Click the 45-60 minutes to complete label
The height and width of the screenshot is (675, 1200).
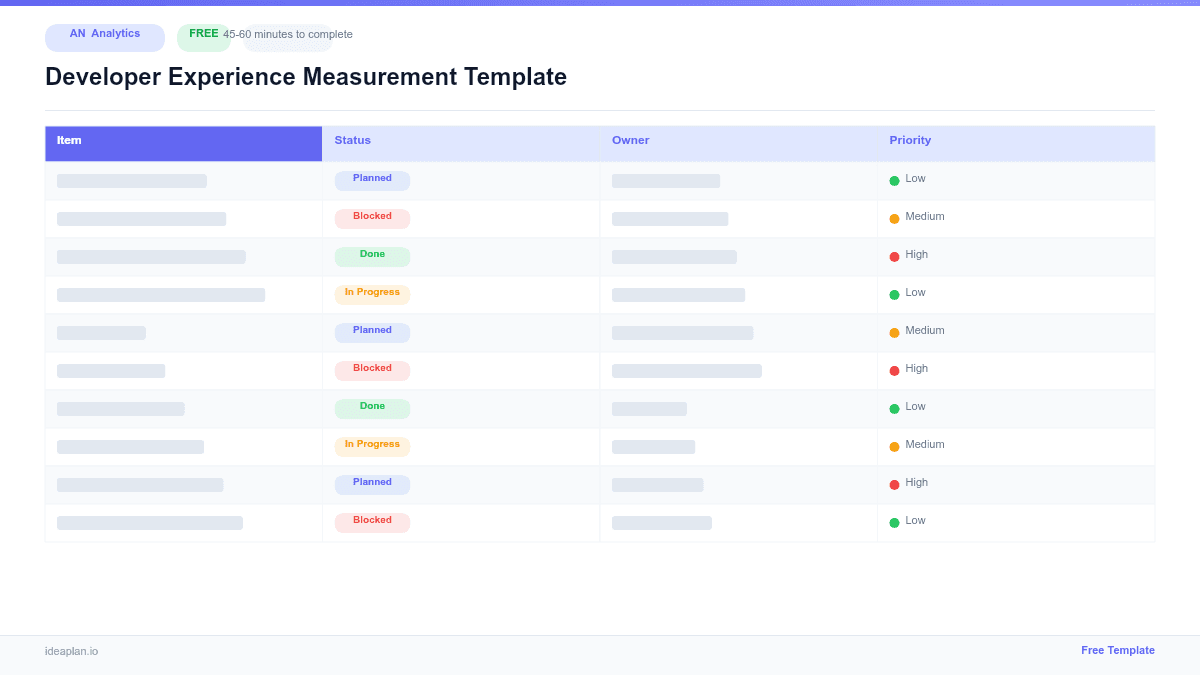pyautogui.click(x=287, y=34)
